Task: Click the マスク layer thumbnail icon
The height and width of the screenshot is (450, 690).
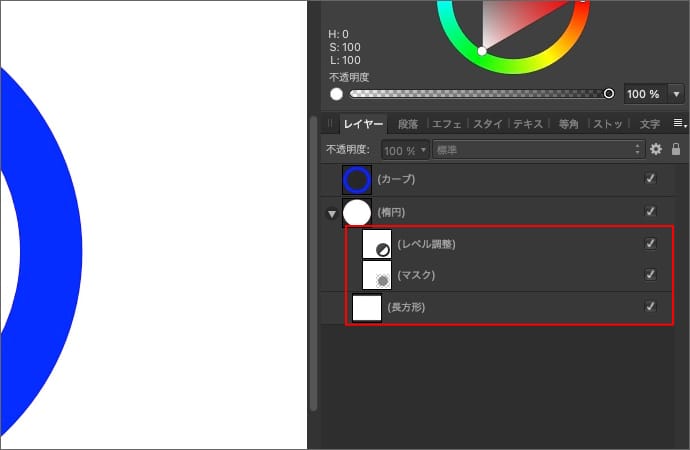Action: point(377,275)
